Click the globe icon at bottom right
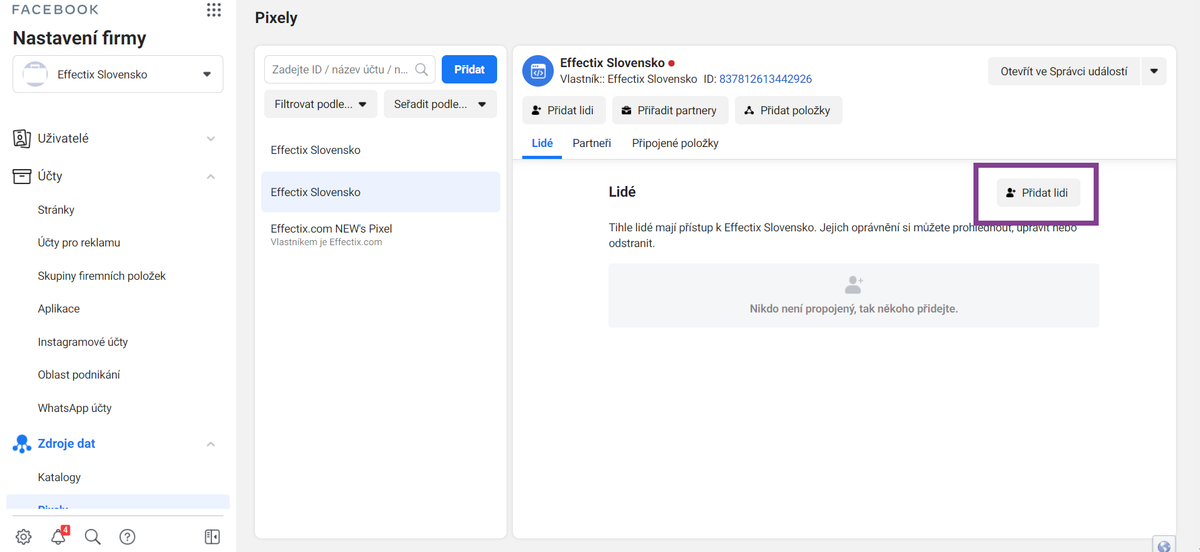The height and width of the screenshot is (552, 1200). (x=1163, y=545)
